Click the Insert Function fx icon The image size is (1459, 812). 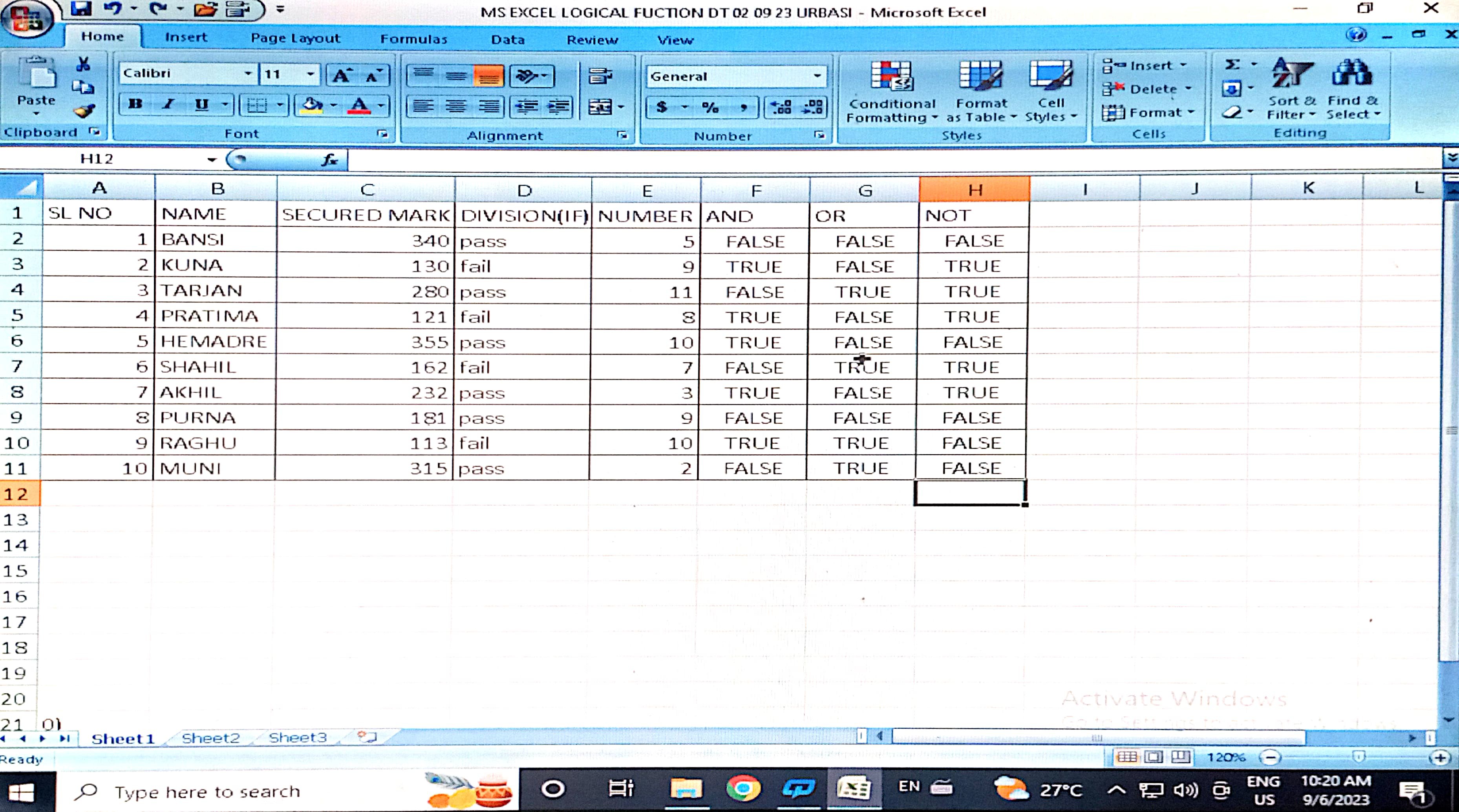click(330, 160)
